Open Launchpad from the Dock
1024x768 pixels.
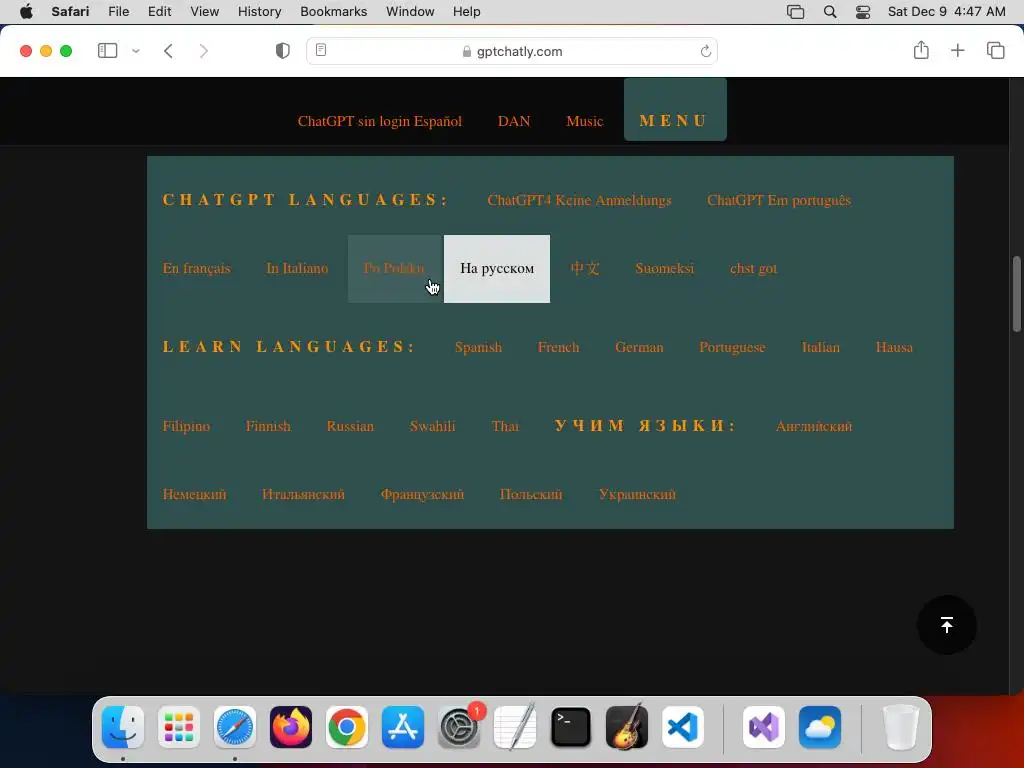(179, 727)
